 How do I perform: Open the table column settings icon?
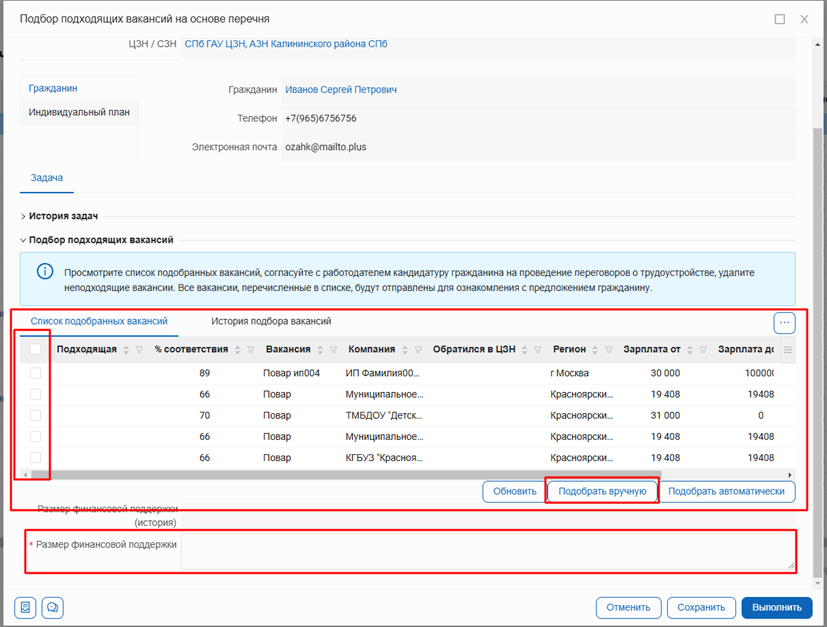[787, 350]
